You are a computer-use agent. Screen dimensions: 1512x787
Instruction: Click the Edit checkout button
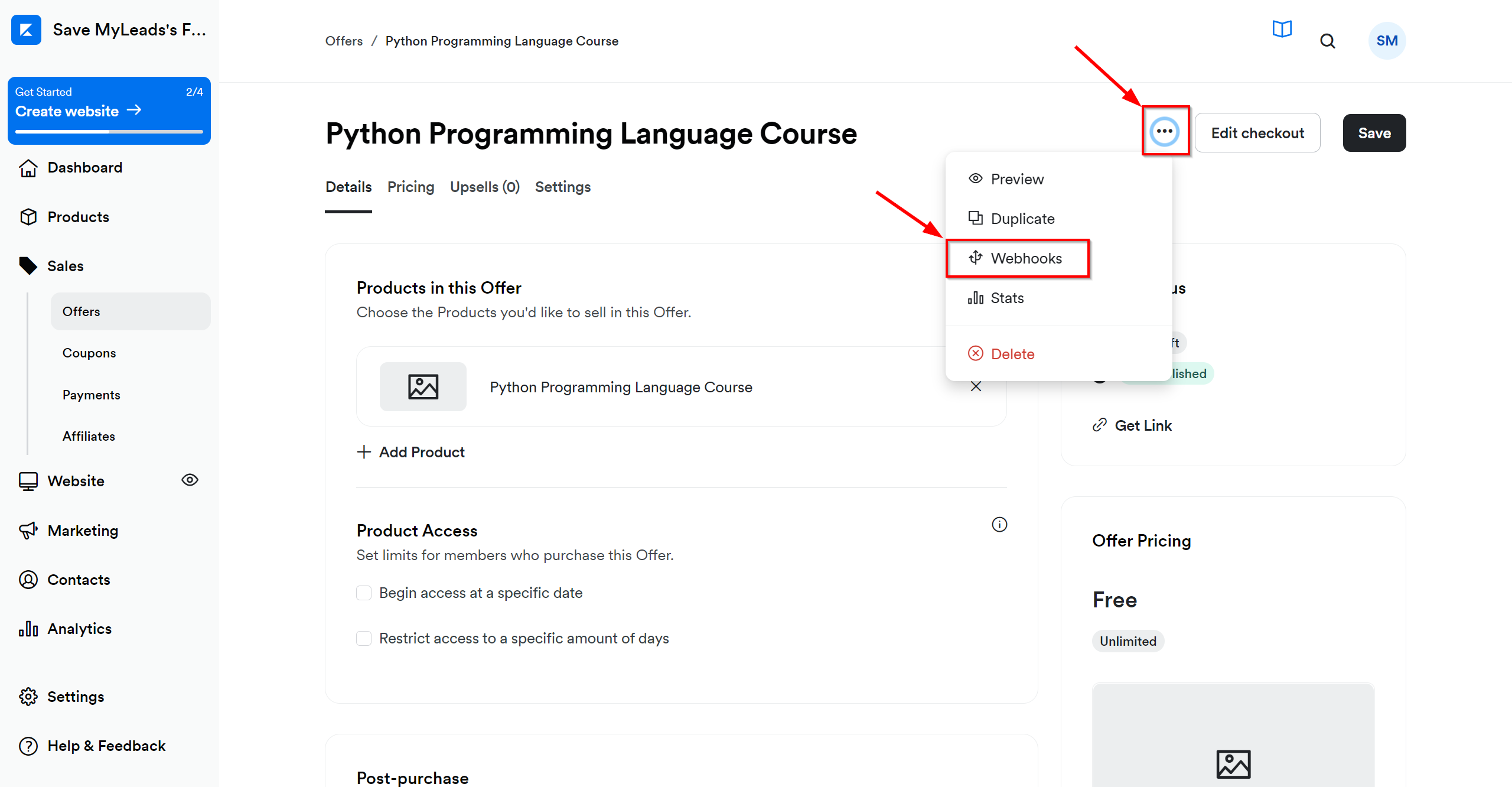[1258, 132]
